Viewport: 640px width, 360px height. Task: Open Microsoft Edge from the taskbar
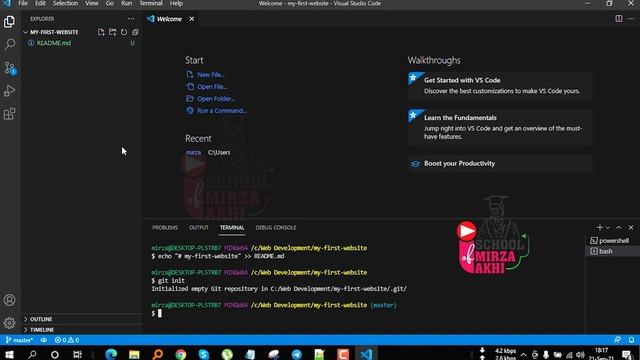111,354
